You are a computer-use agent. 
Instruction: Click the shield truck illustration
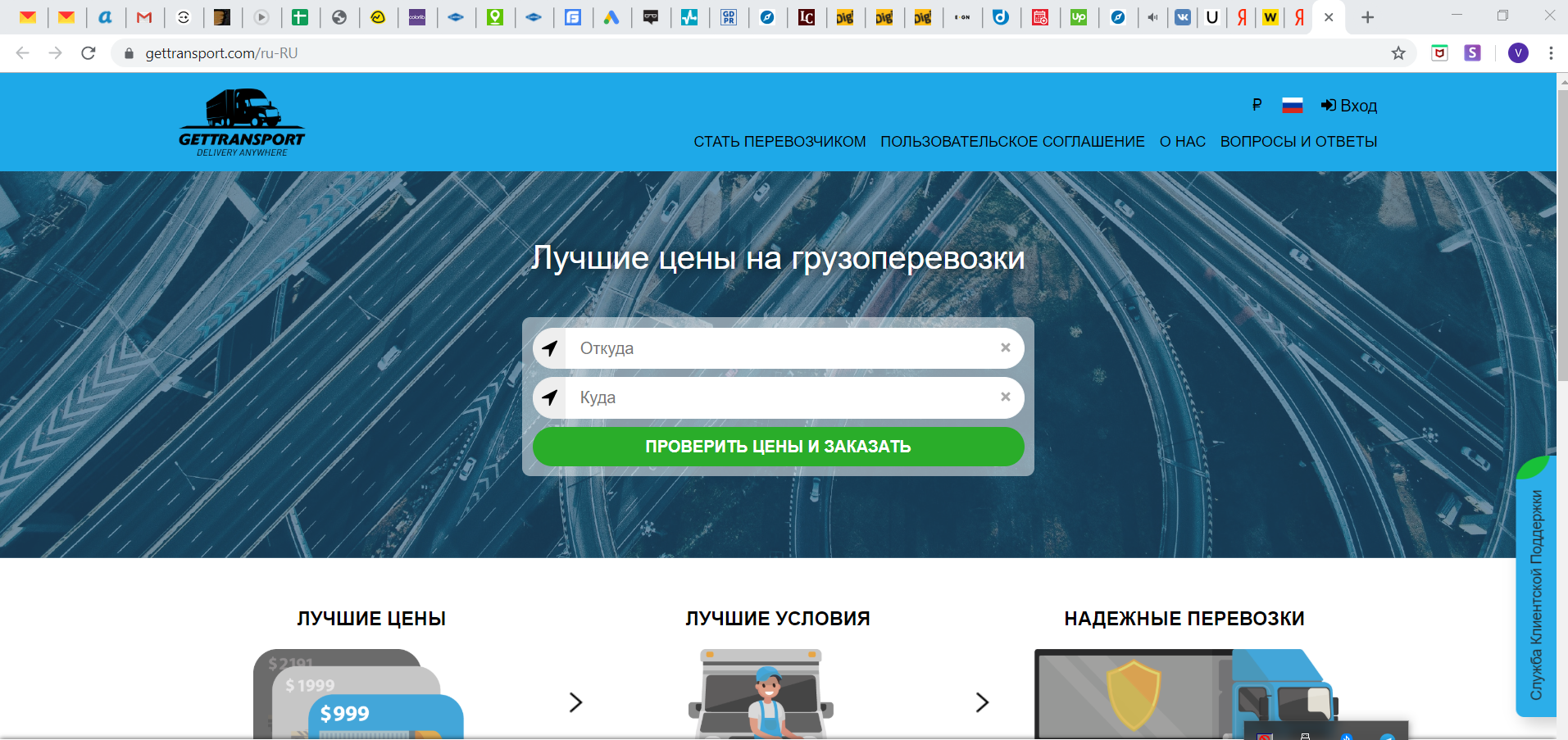click(x=1186, y=694)
